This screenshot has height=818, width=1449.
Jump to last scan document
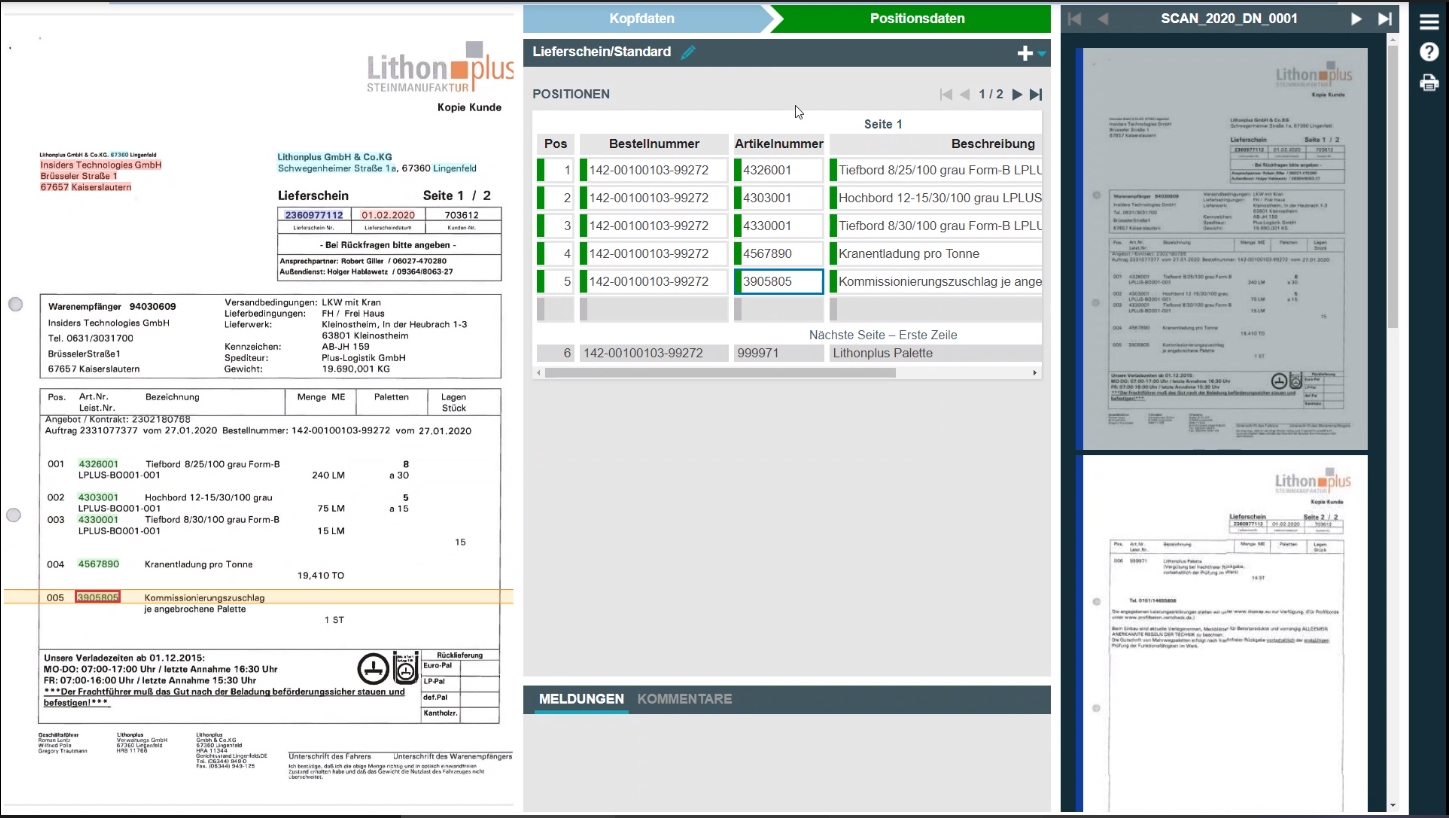(1385, 18)
